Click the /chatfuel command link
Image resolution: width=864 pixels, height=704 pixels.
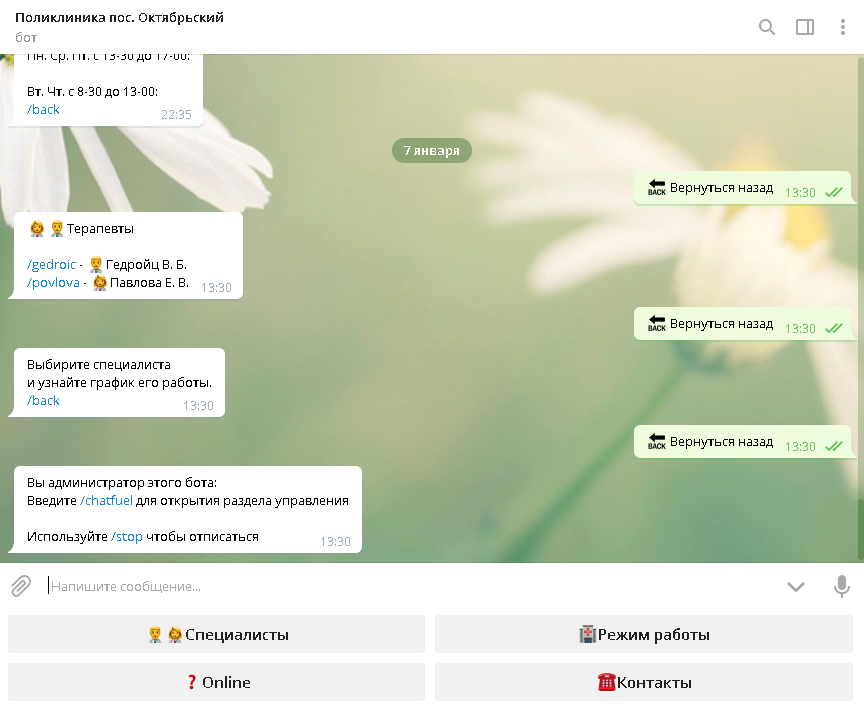106,501
